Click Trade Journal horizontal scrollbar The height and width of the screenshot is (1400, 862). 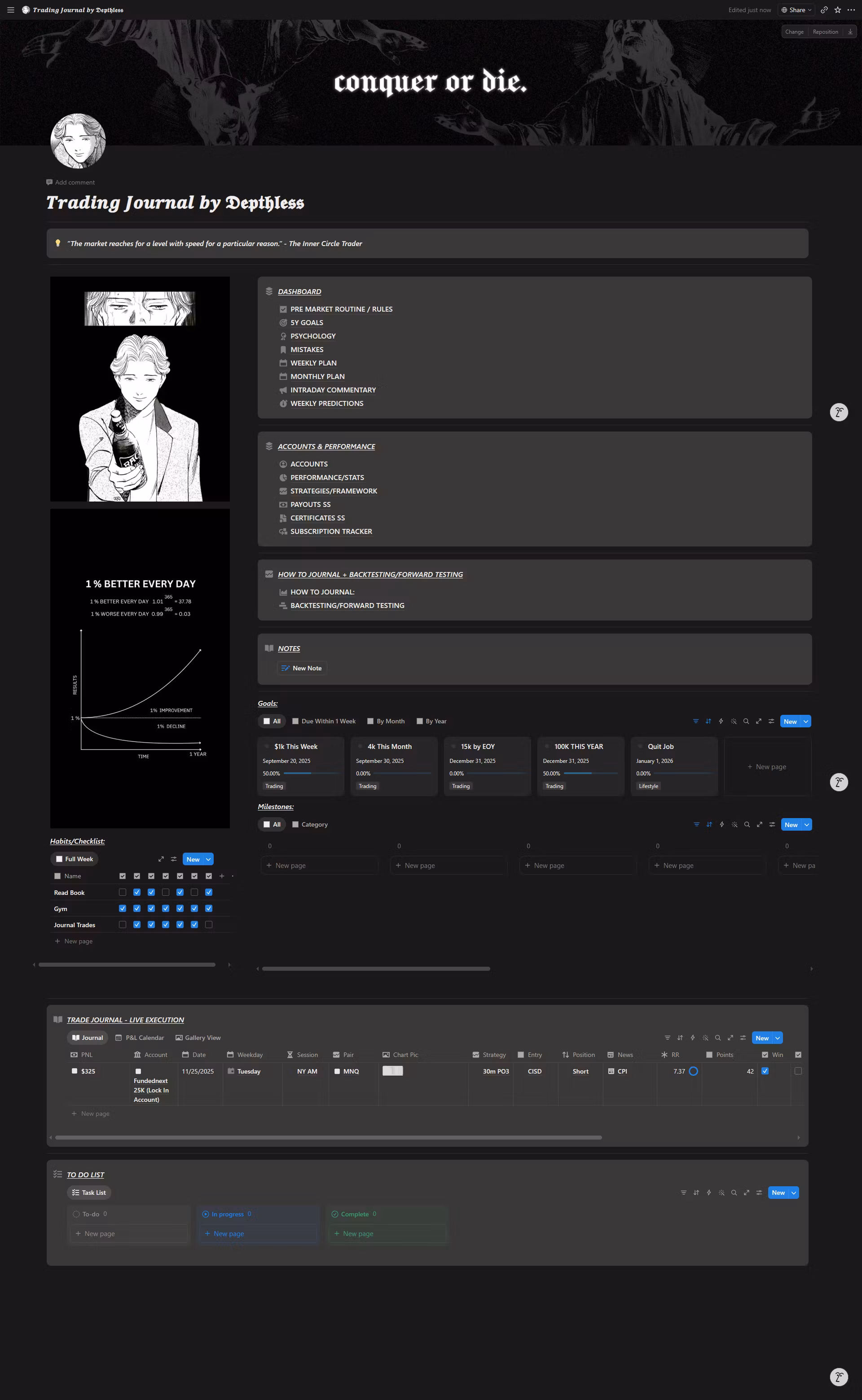[328, 1137]
